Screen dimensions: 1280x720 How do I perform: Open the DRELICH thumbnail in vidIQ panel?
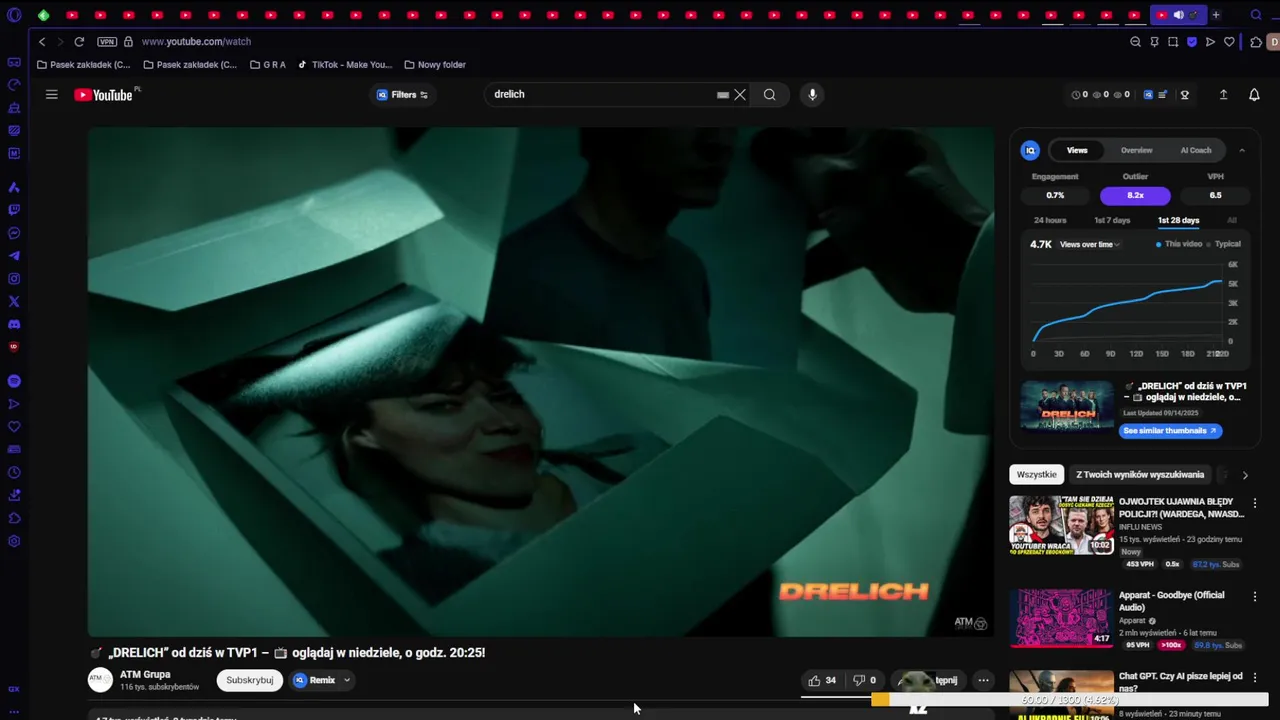(x=1067, y=405)
